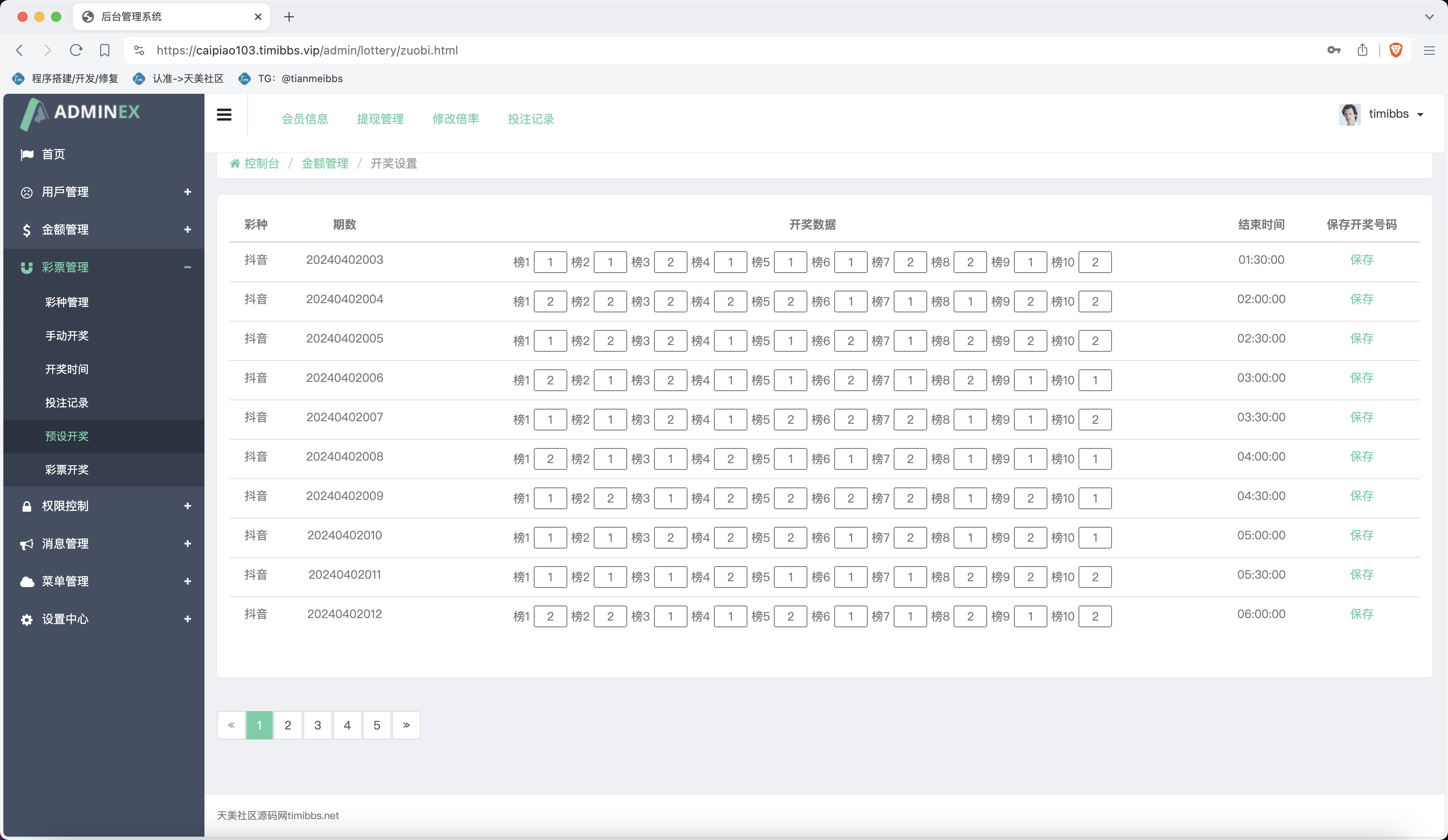This screenshot has height=840, width=1448.
Task: Select the 提现管理 top navigation link
Action: coord(380,119)
